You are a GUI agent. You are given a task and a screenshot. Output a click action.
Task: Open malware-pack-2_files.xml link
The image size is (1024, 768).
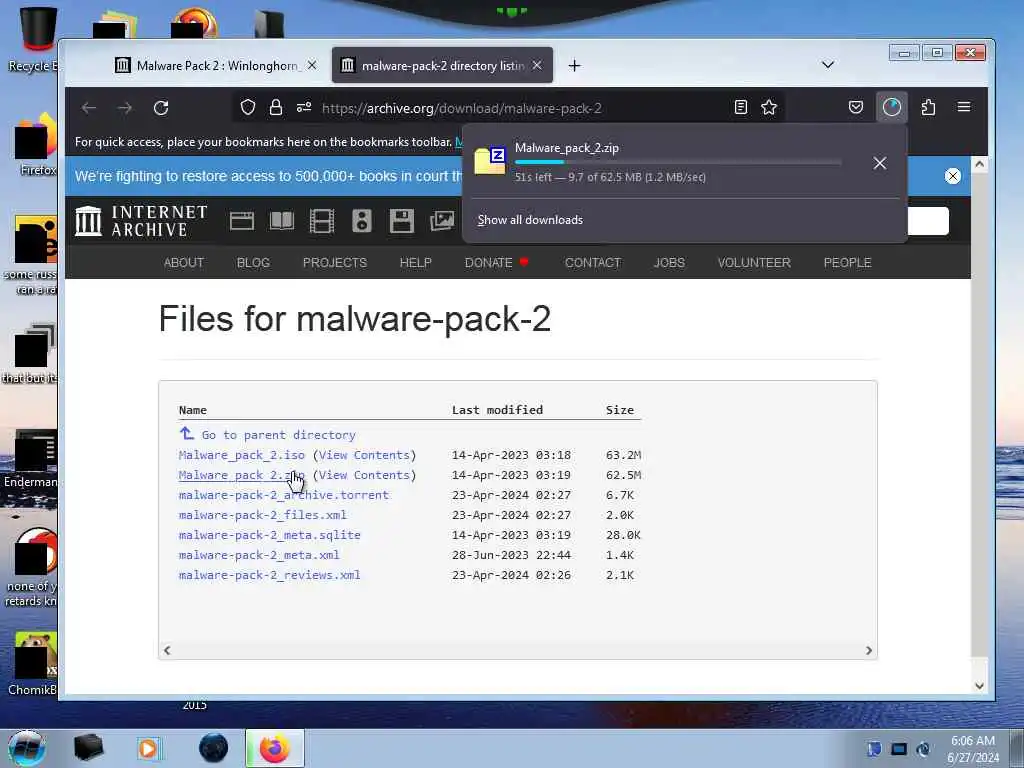(x=263, y=515)
